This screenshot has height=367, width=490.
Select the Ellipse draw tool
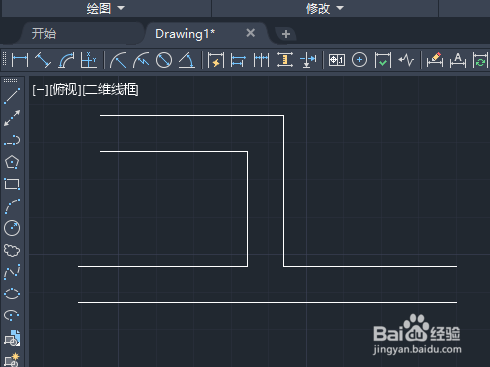tap(12, 294)
